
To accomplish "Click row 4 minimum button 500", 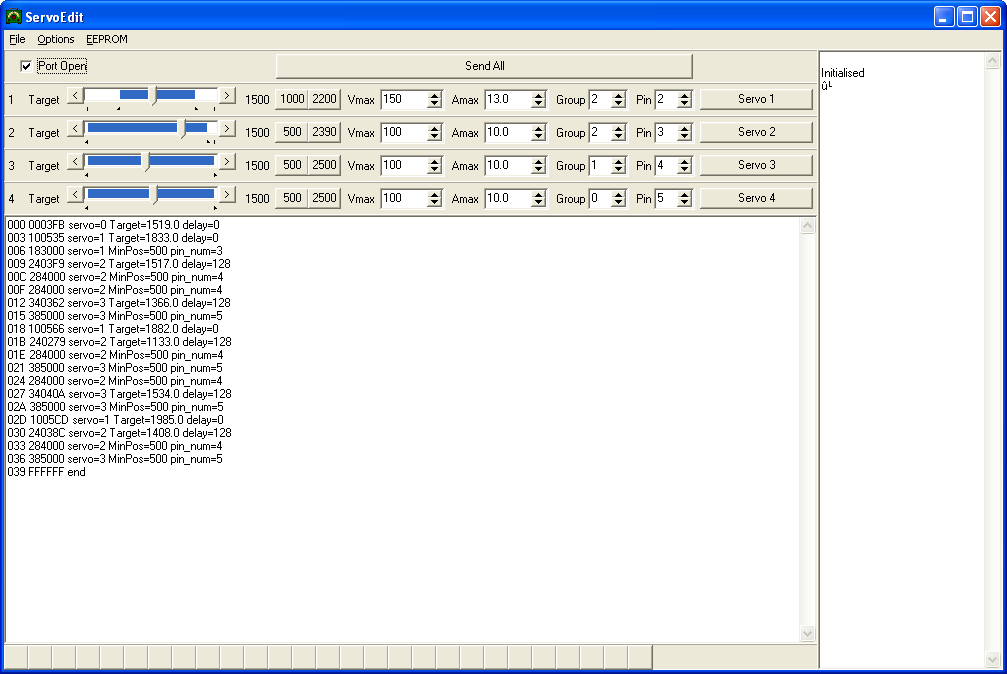I will [x=292, y=198].
